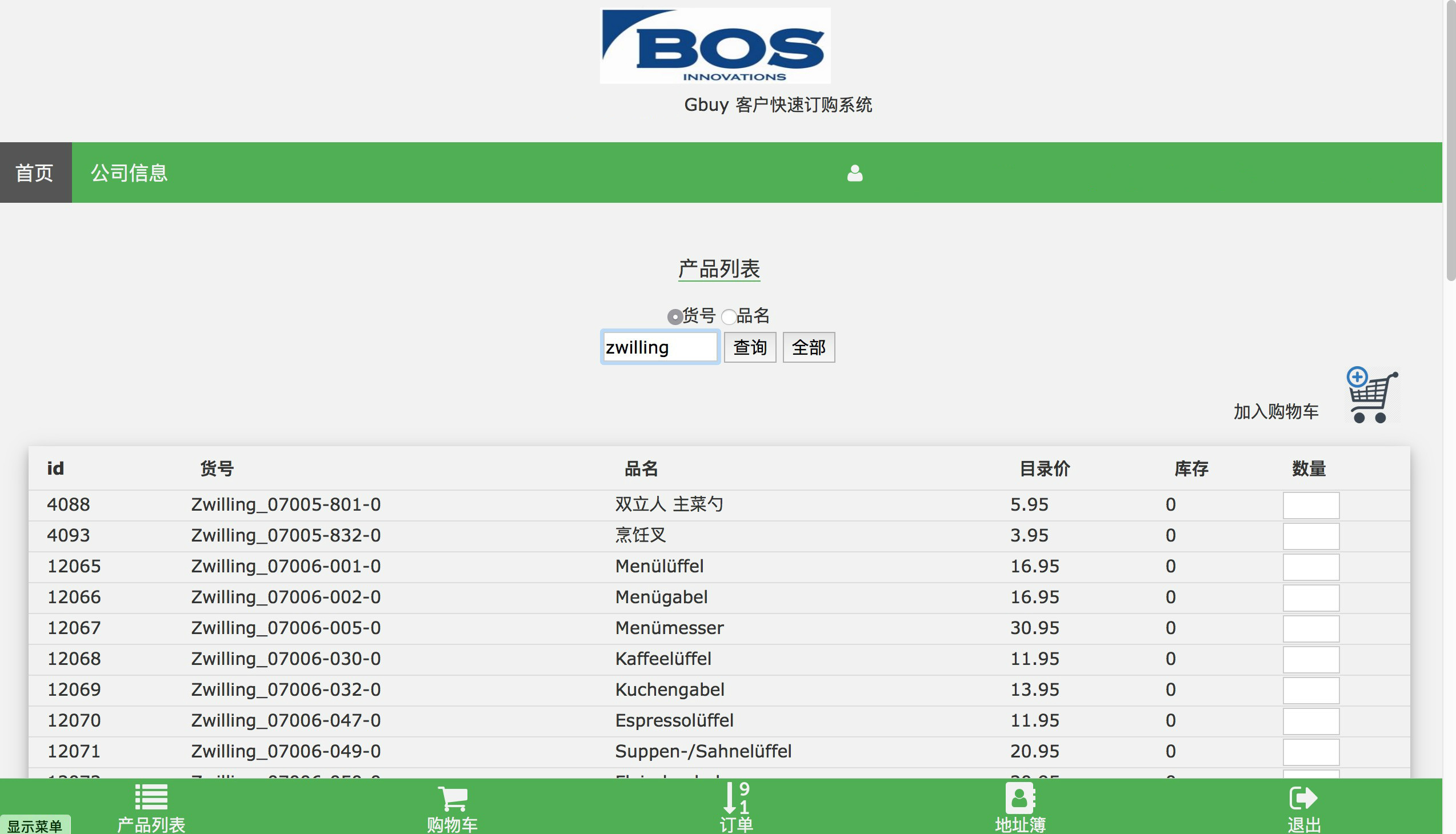Click the 显示菜单 button
The height and width of the screenshot is (834, 1456).
pyautogui.click(x=35, y=825)
